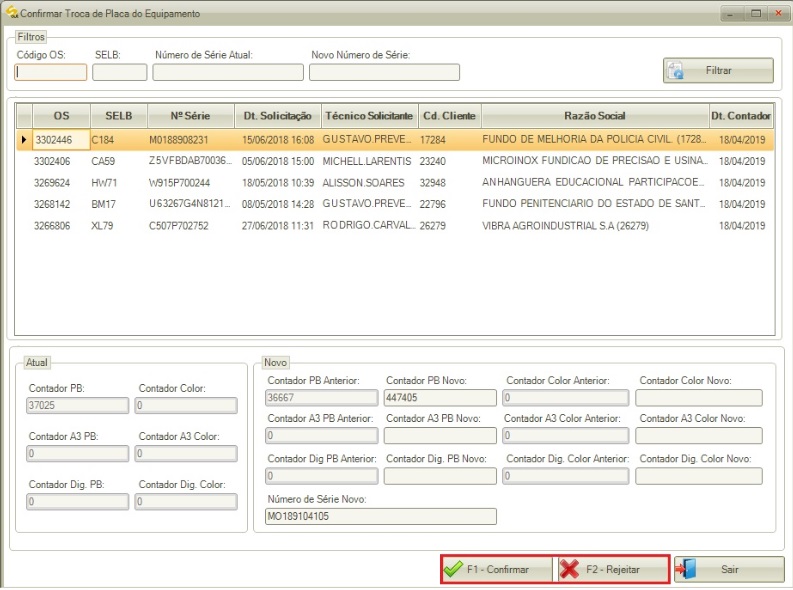Click Contador PB field showing 37025
Viewport: 793px width, 590px height.
coord(77,405)
